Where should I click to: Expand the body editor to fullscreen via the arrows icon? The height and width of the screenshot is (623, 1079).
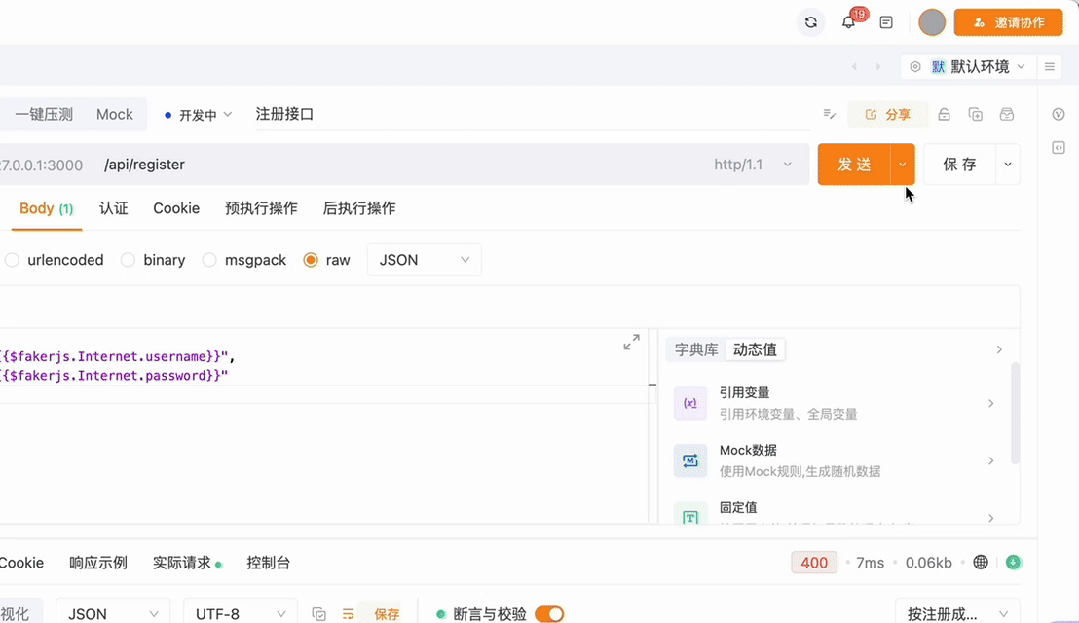[x=631, y=341]
